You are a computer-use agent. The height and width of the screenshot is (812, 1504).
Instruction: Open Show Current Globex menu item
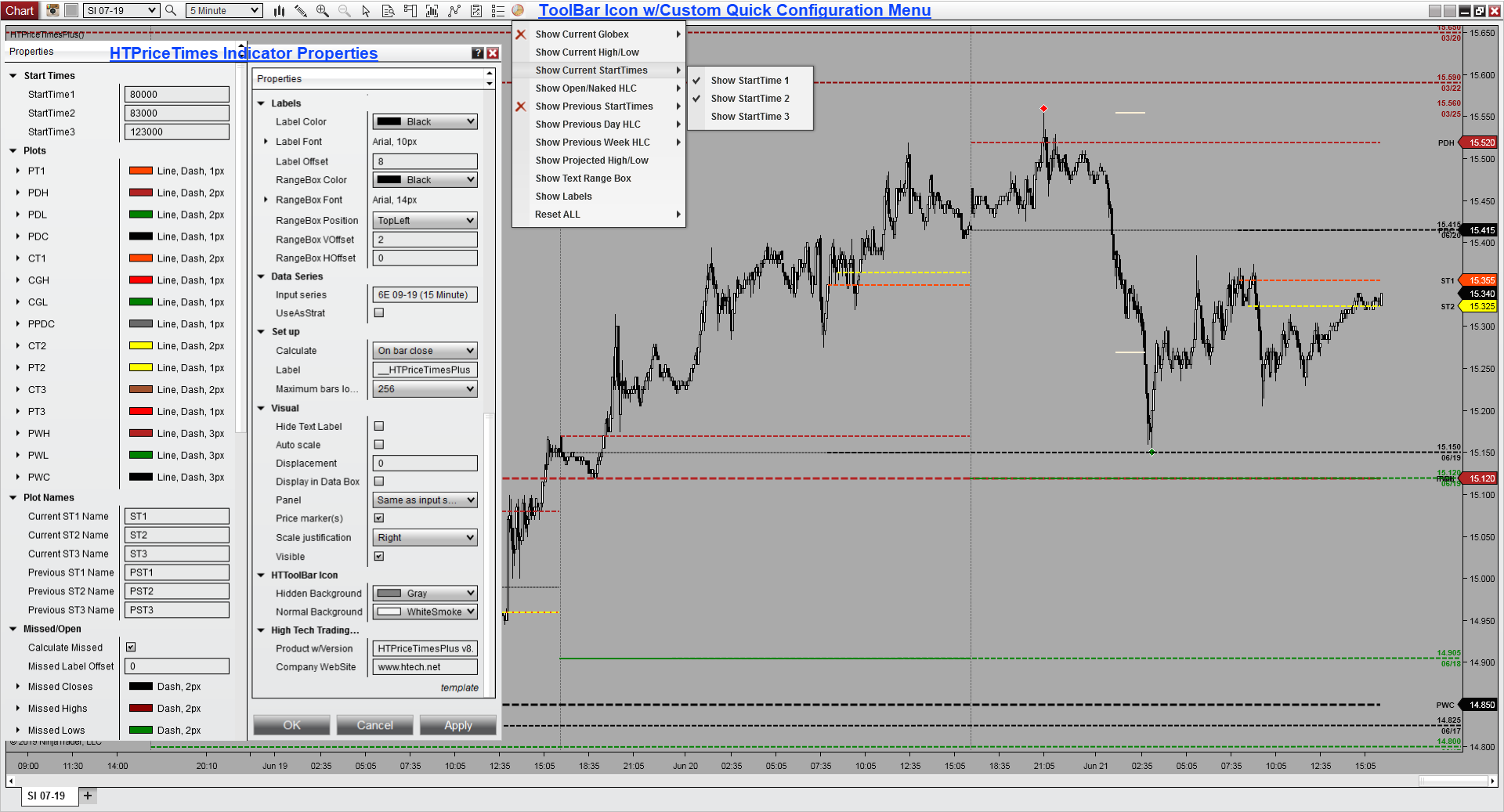pyautogui.click(x=598, y=34)
